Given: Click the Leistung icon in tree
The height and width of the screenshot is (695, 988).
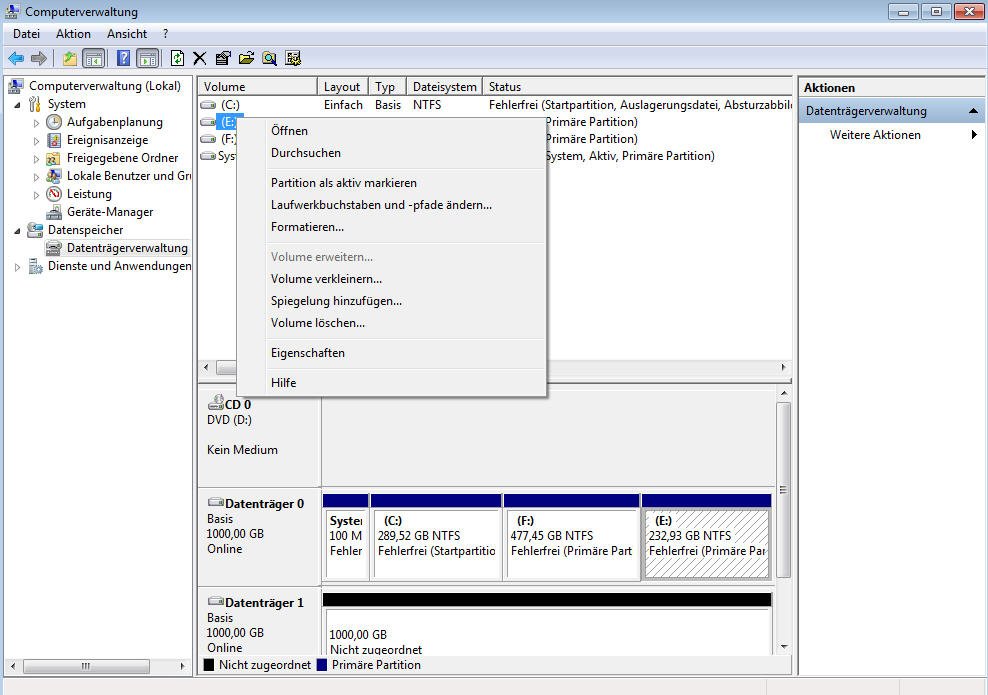Looking at the screenshot, I should click(x=54, y=194).
